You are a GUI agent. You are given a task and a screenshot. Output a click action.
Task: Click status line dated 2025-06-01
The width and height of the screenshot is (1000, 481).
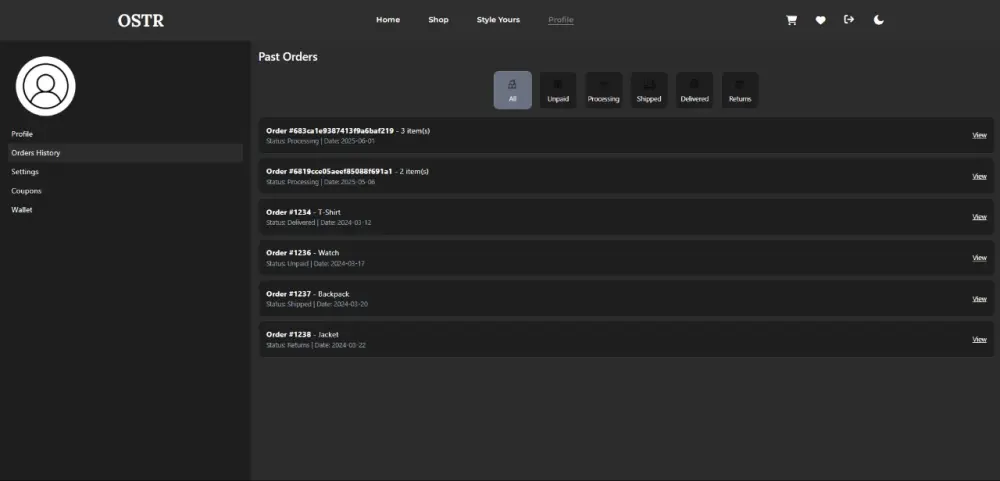(320, 141)
